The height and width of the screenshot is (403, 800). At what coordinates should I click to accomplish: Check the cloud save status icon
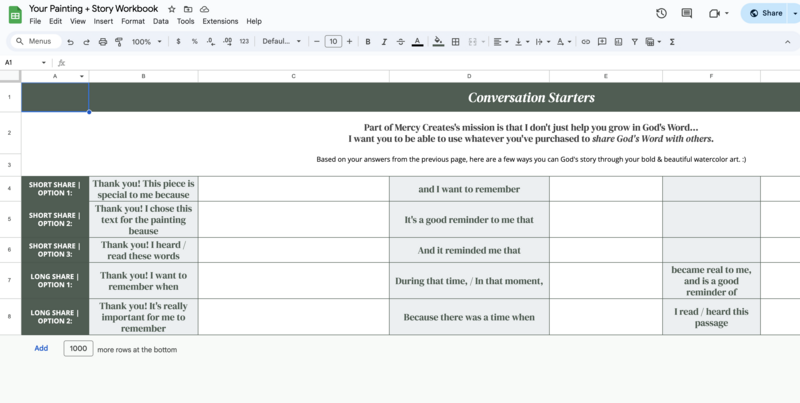[x=204, y=9]
